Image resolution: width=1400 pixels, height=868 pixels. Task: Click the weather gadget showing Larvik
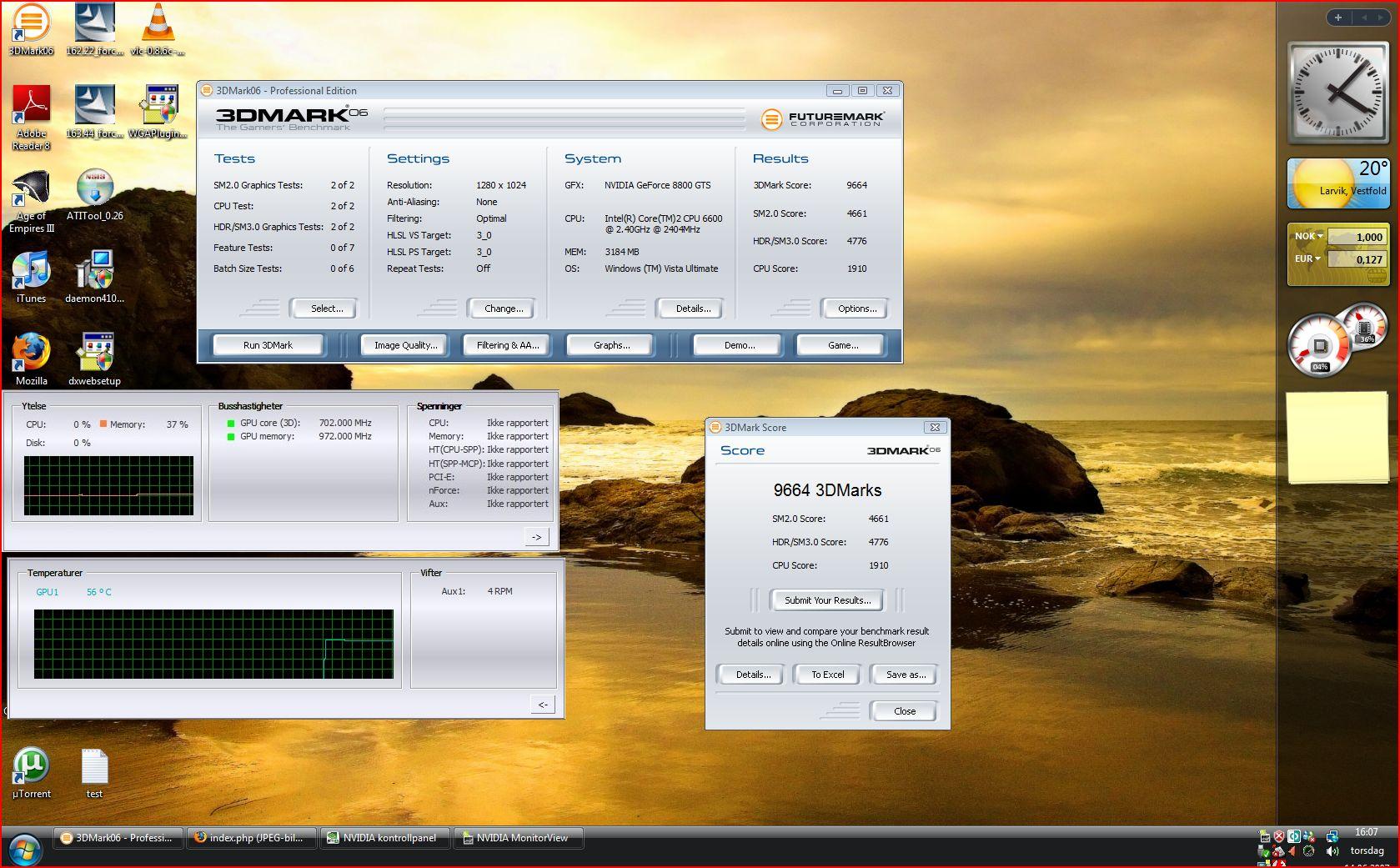[1338, 183]
